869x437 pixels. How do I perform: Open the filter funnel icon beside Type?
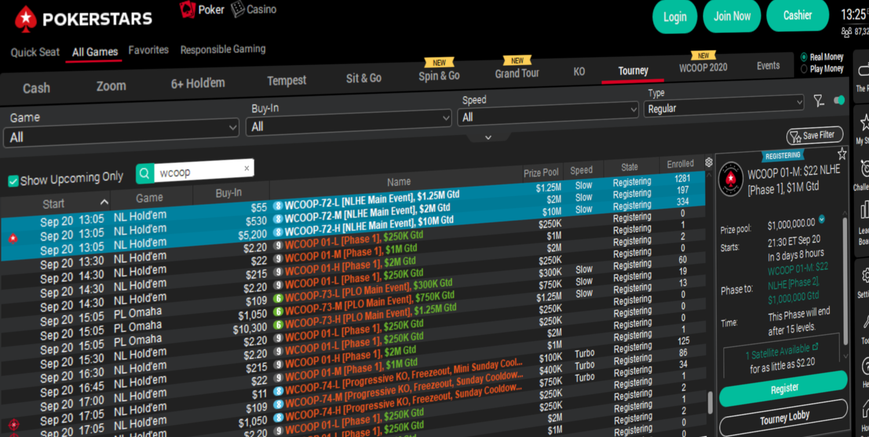click(819, 100)
